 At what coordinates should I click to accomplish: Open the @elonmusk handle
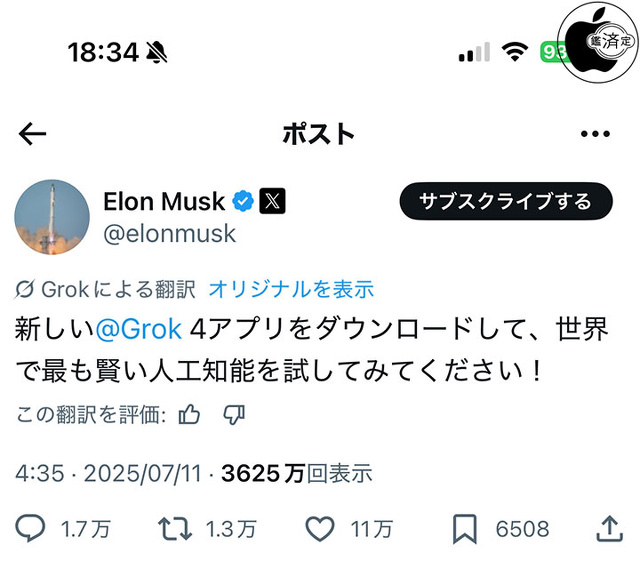pyautogui.click(x=170, y=234)
